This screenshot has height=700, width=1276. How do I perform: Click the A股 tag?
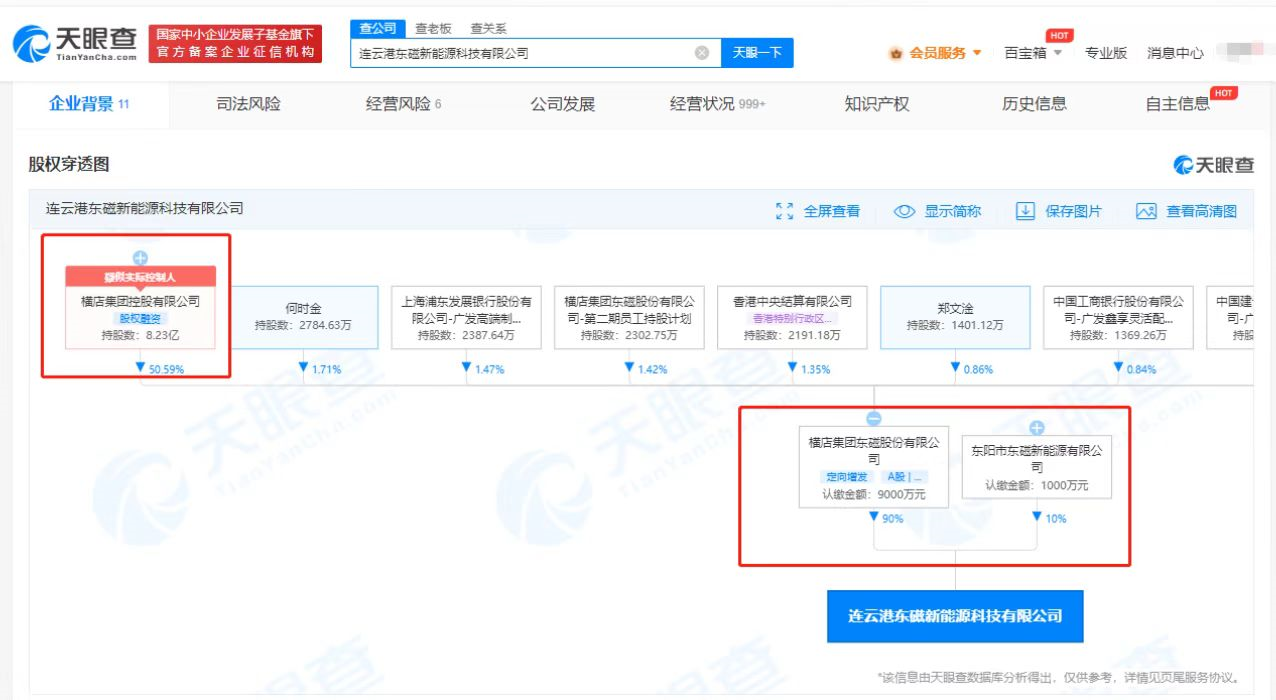tap(906, 477)
